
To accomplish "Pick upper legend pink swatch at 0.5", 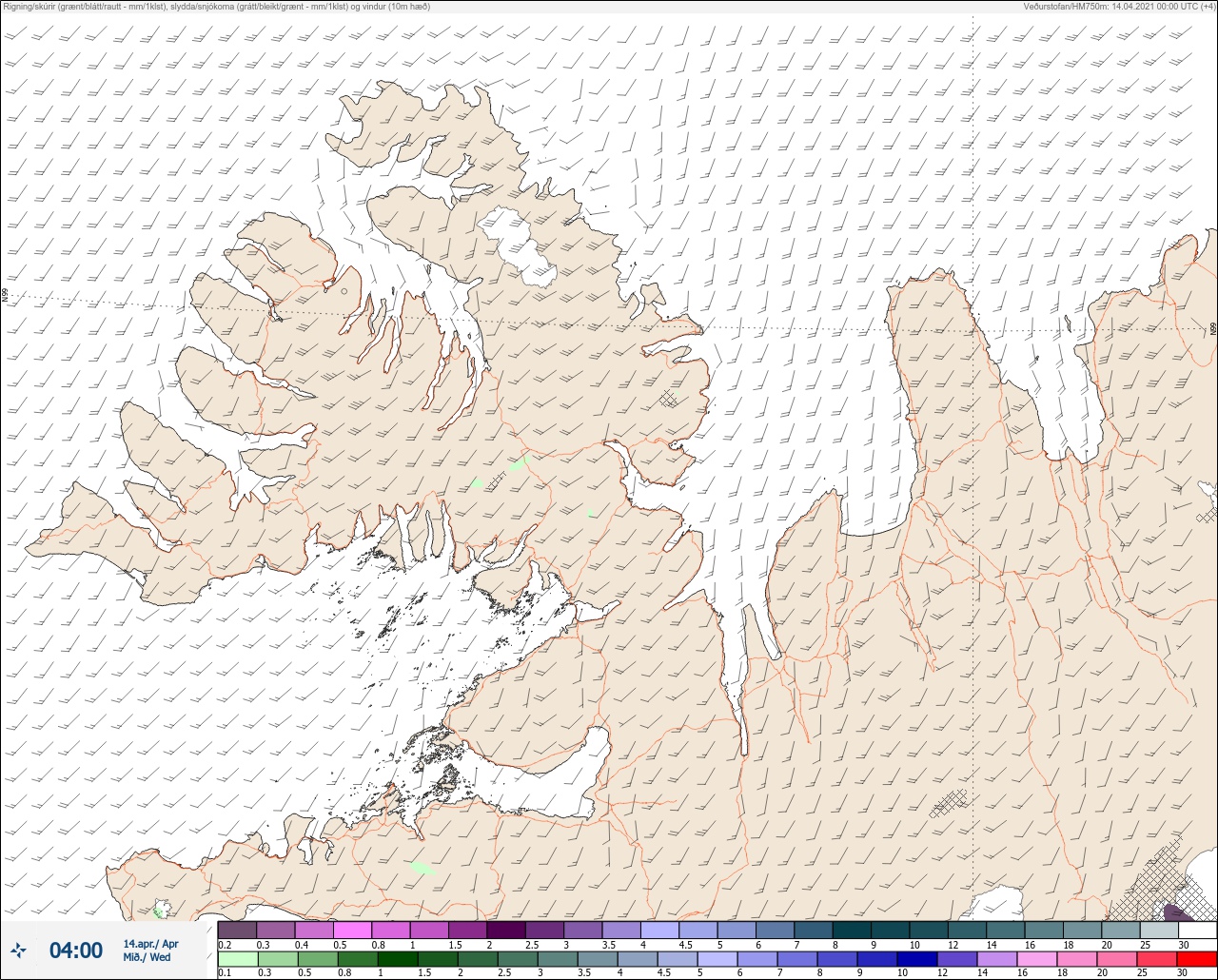I will click(x=352, y=930).
